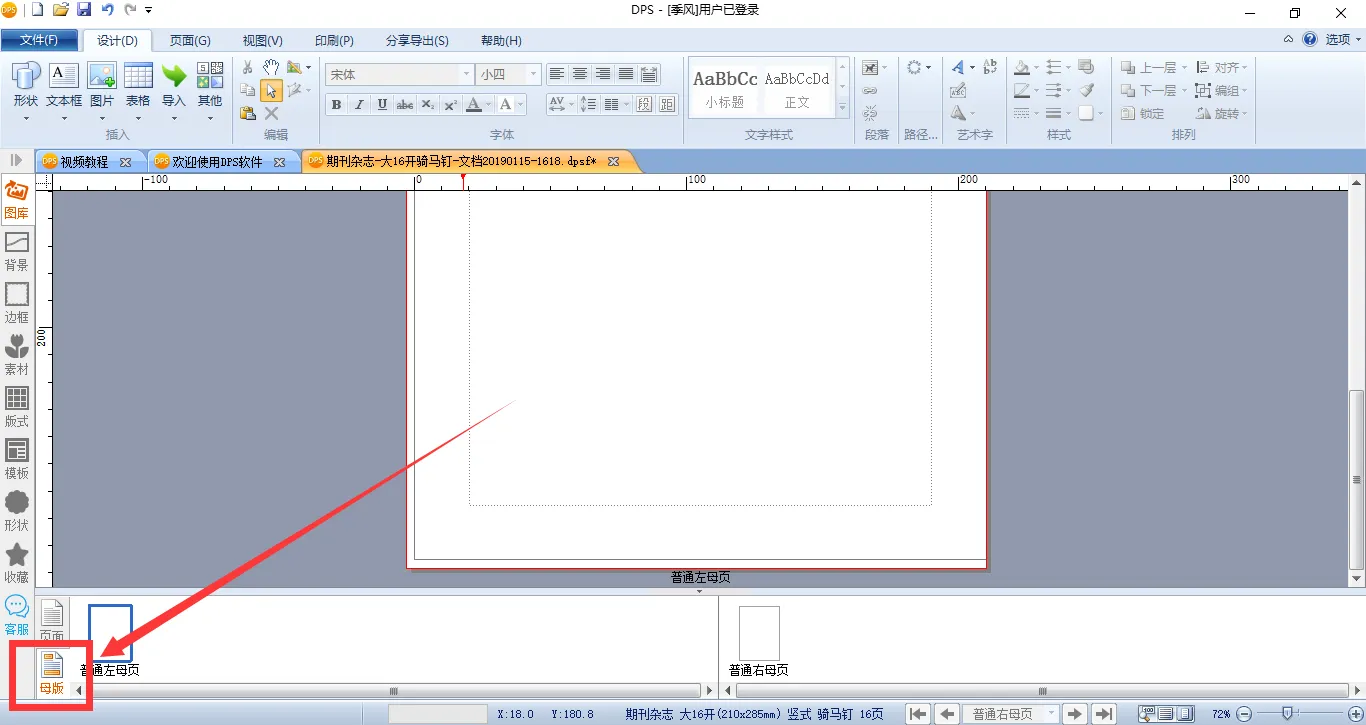
Task: Open the 边框 border sidebar panel
Action: [x=17, y=304]
